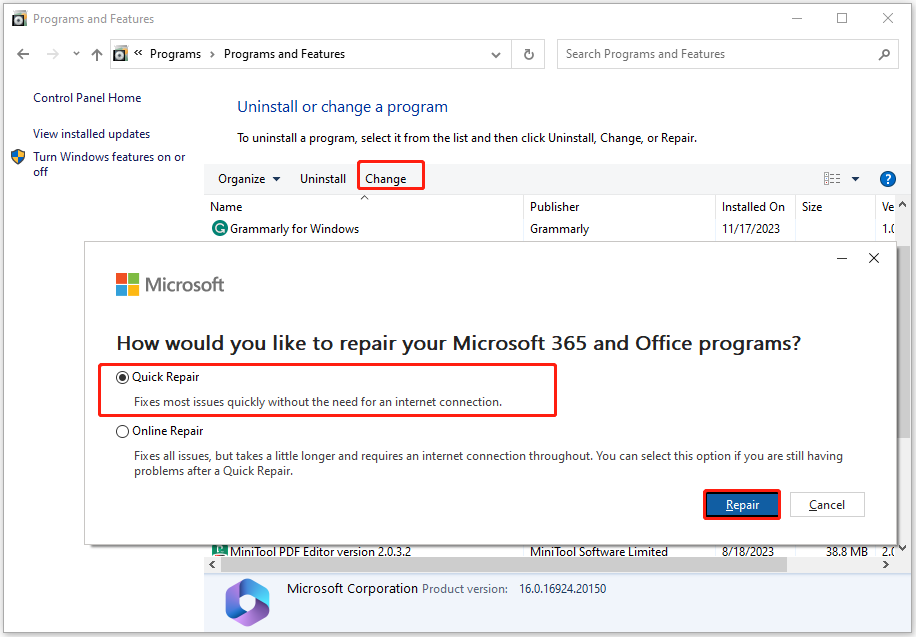Screen dimensions: 916x637
Task: Open Control Panel Home link
Action: pyautogui.click(x=87, y=98)
